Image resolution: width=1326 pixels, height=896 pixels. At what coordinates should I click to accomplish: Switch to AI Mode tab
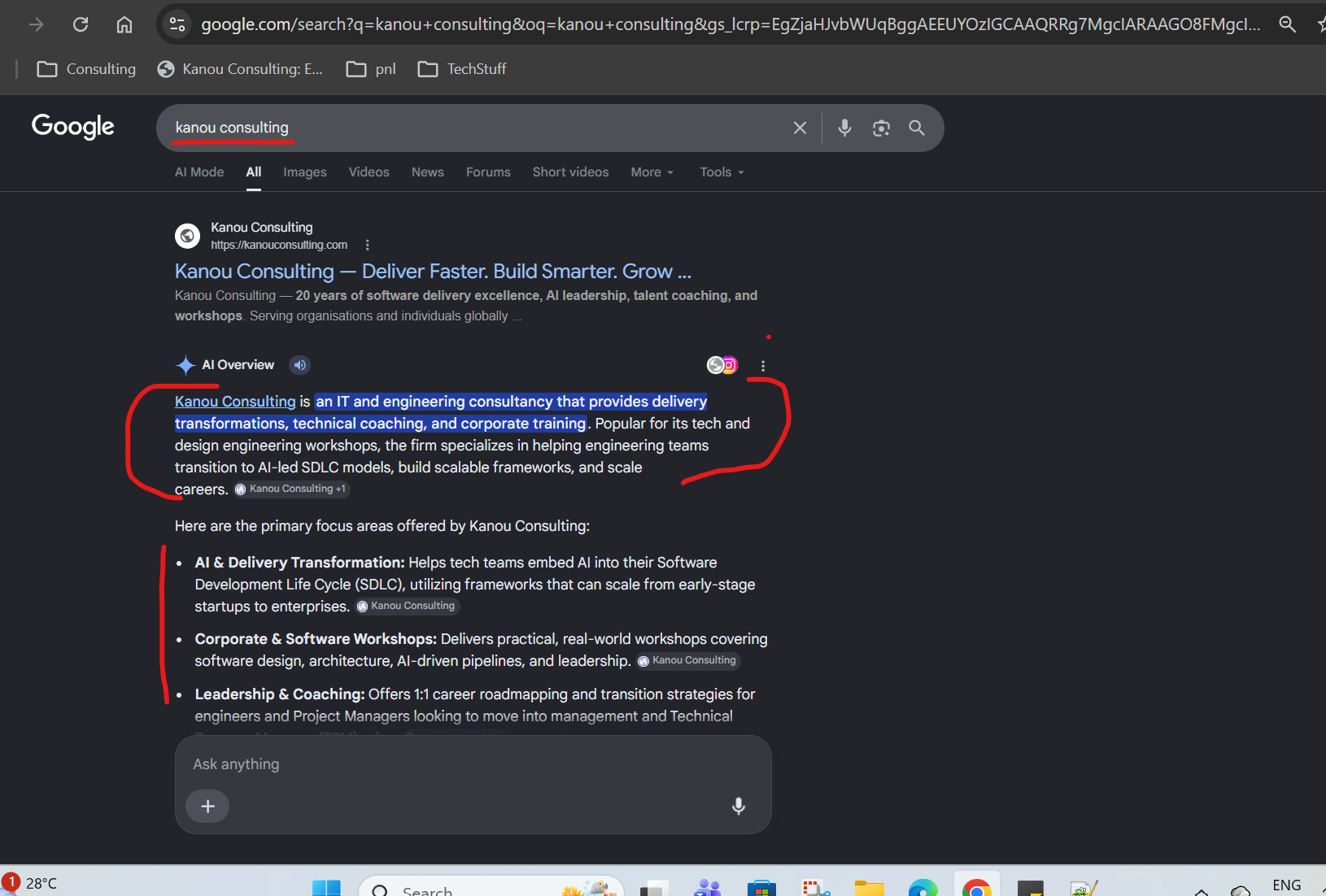point(199,172)
